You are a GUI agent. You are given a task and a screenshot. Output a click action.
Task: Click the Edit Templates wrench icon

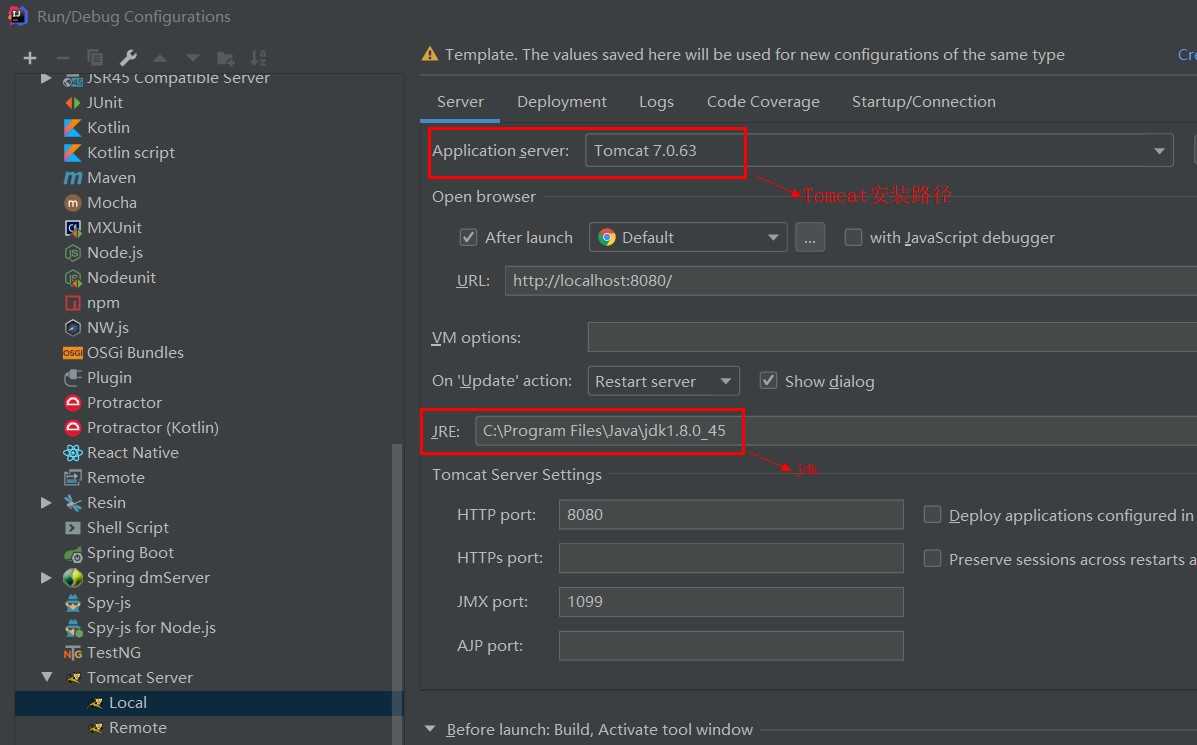(128, 58)
